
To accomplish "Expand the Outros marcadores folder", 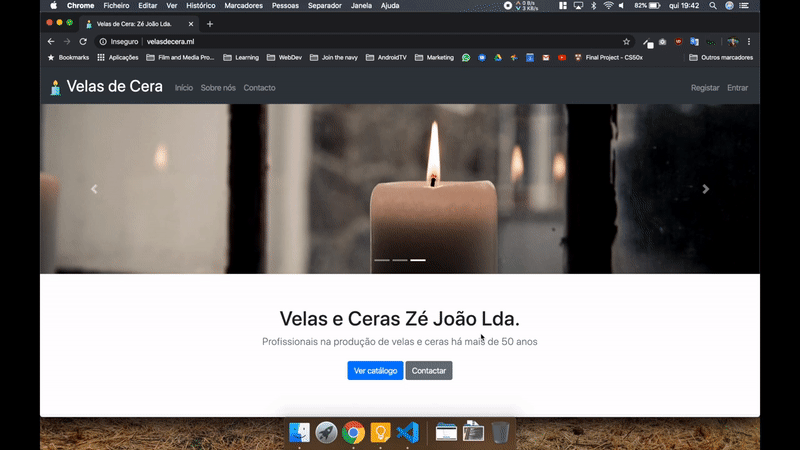I will (721, 58).
